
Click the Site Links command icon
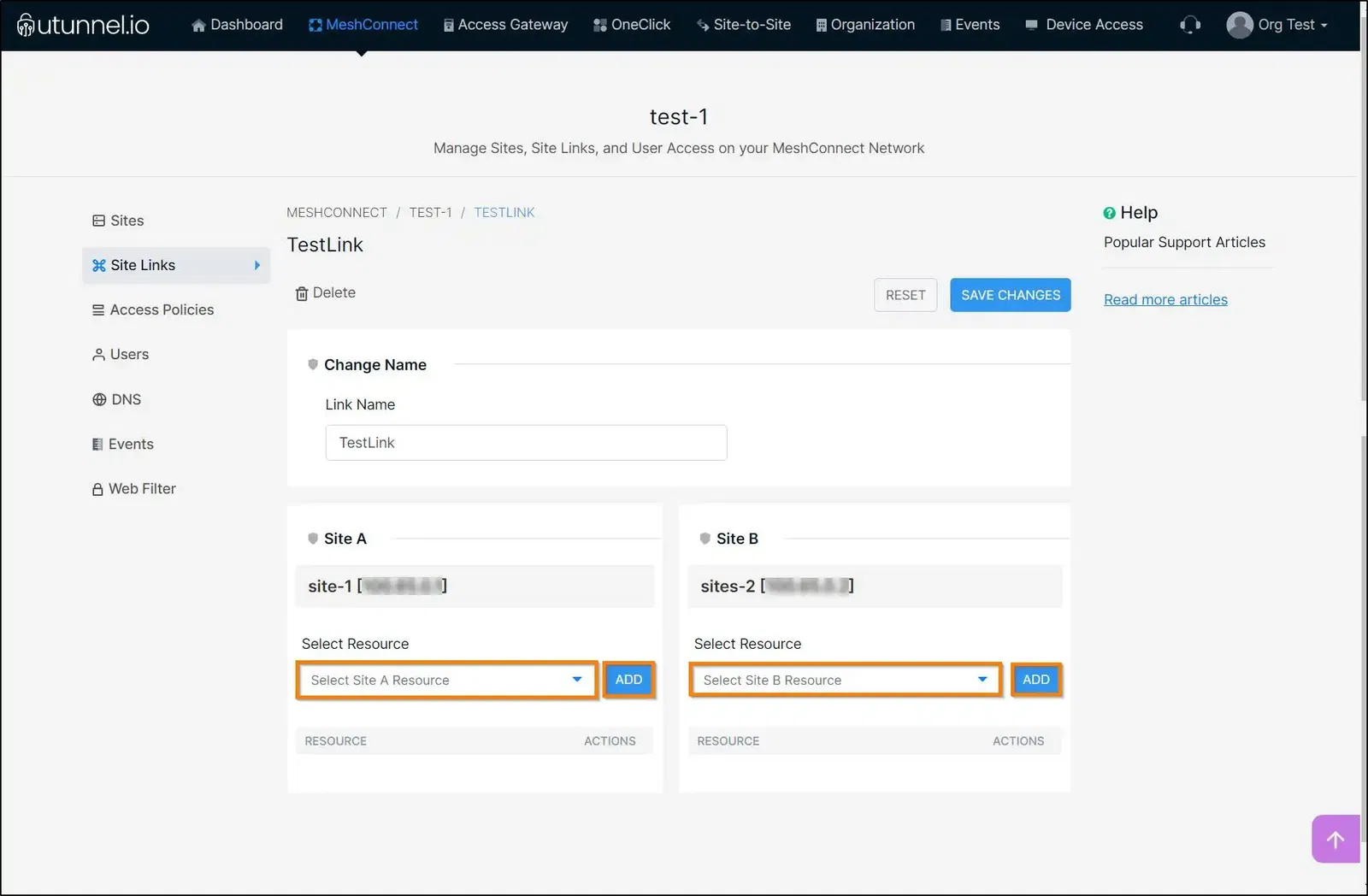tap(99, 265)
